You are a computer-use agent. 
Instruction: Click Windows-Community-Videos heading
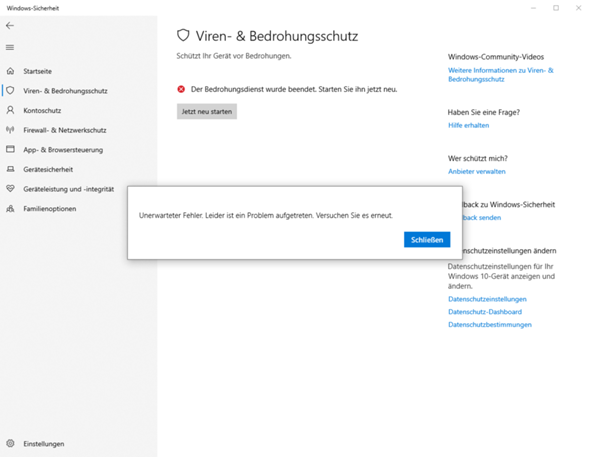(496, 57)
